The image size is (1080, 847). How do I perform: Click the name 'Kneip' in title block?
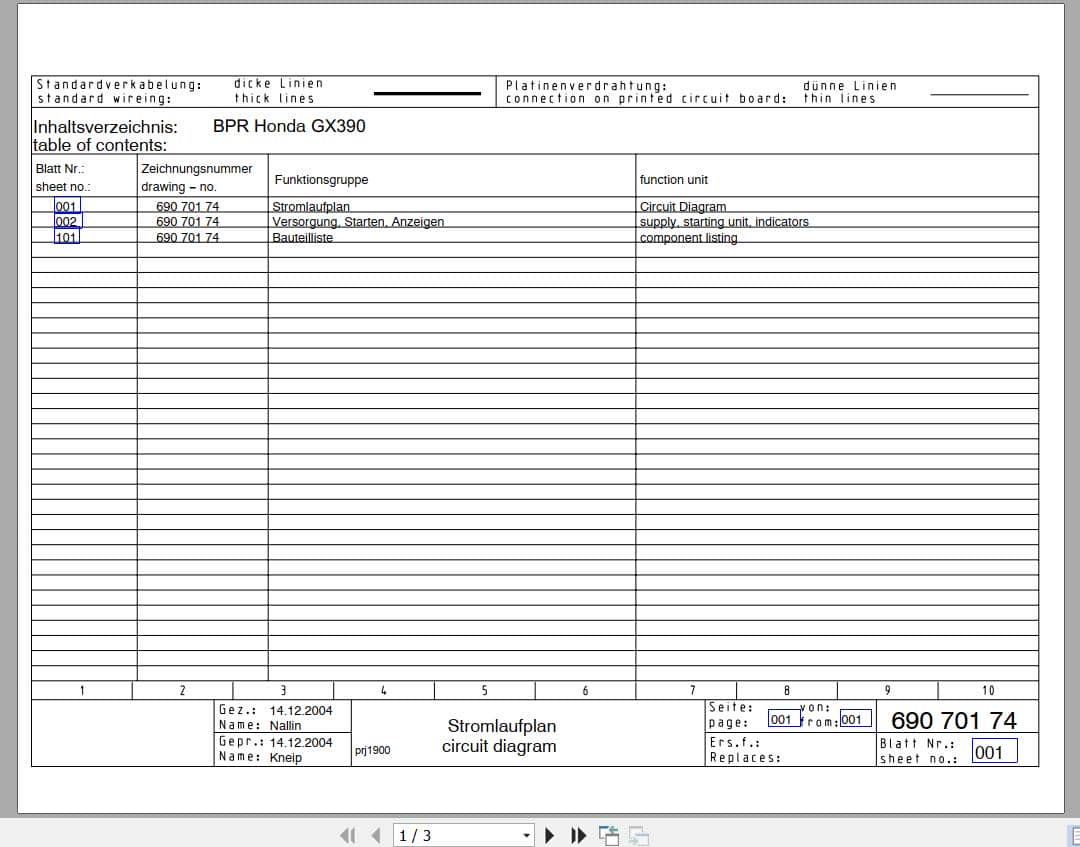tap(285, 757)
